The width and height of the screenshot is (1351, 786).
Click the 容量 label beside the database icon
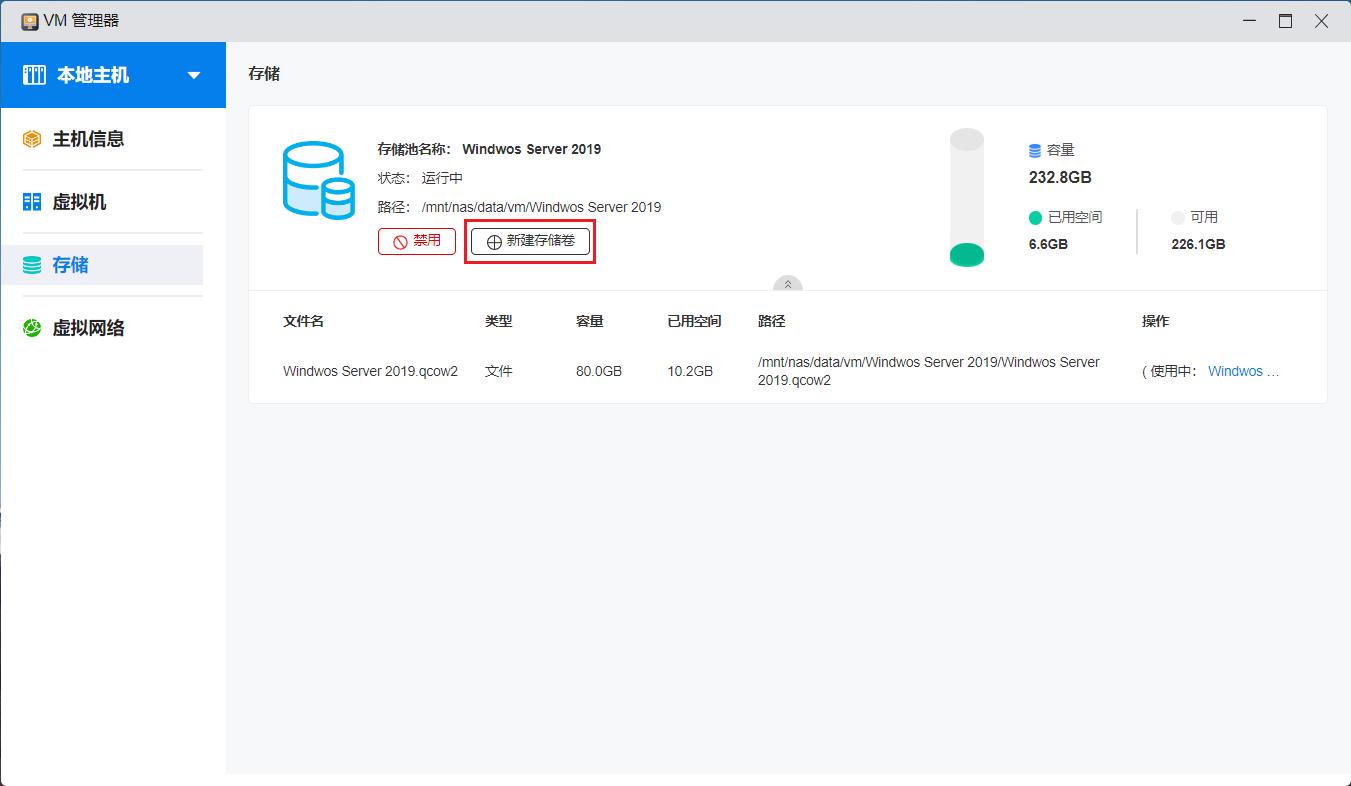point(1060,150)
